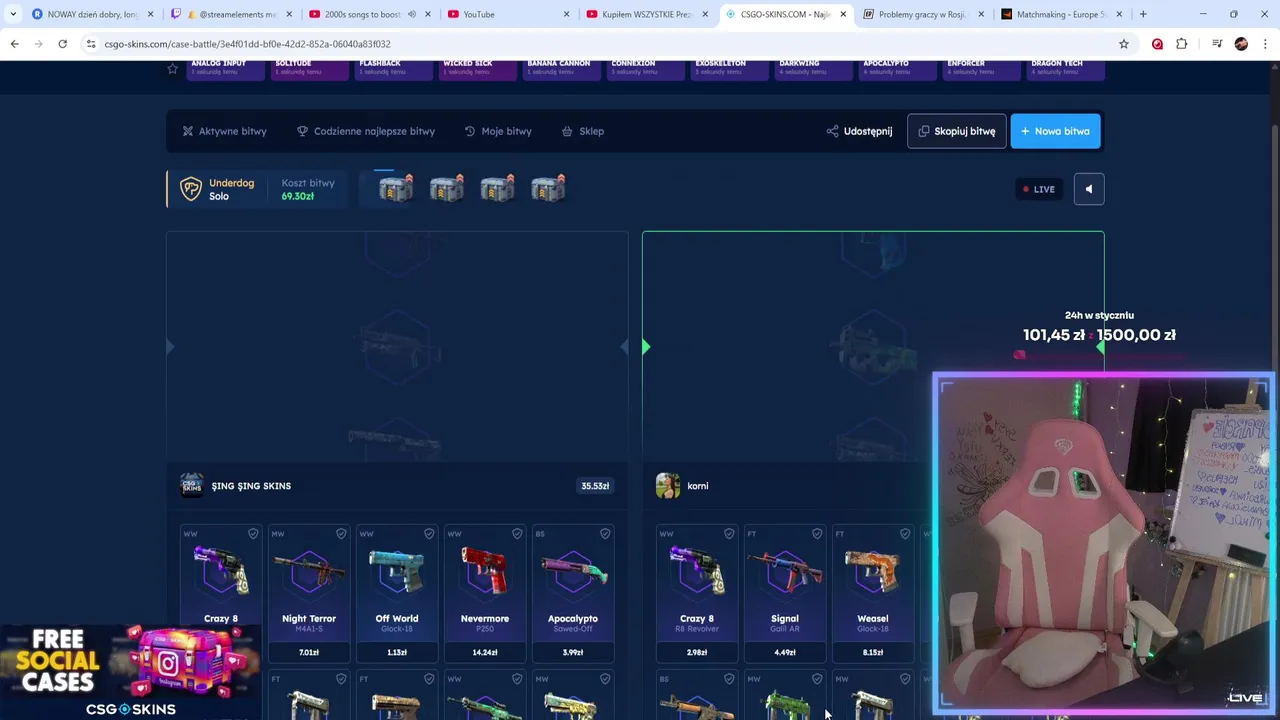
Task: Open Moje bitwy tab
Action: (x=498, y=131)
